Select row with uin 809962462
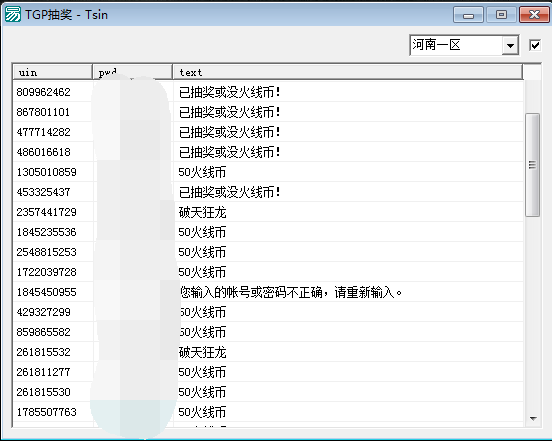The width and height of the screenshot is (552, 441). pyautogui.click(x=268, y=92)
